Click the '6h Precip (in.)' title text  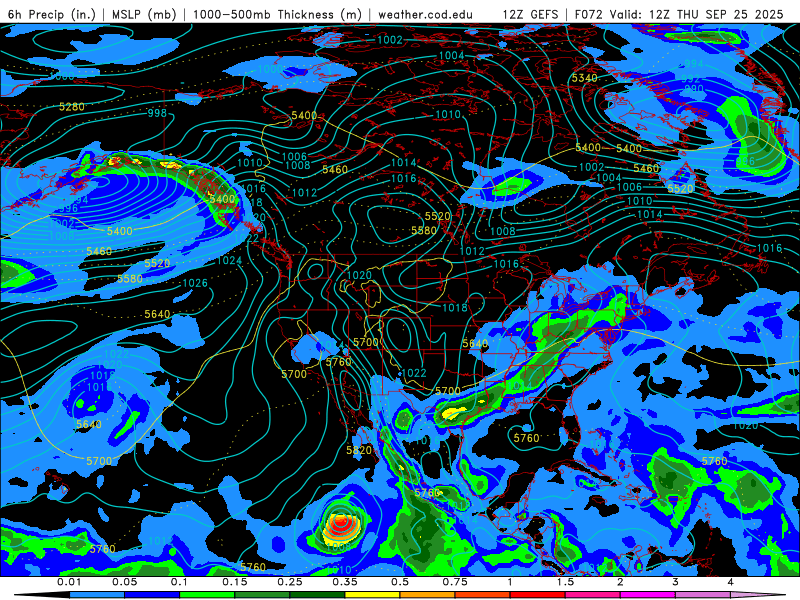(52, 14)
